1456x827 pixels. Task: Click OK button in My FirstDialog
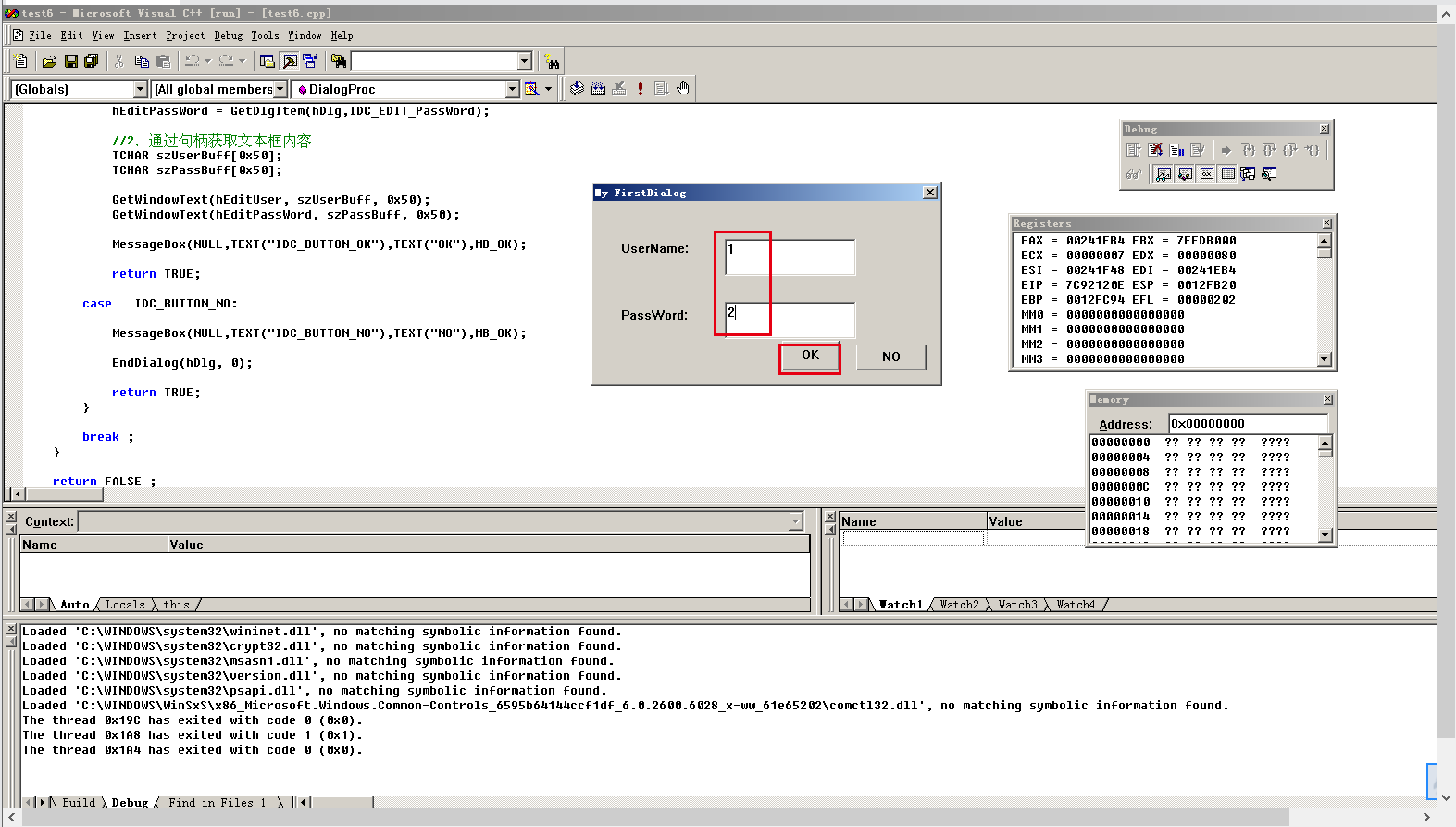point(810,356)
